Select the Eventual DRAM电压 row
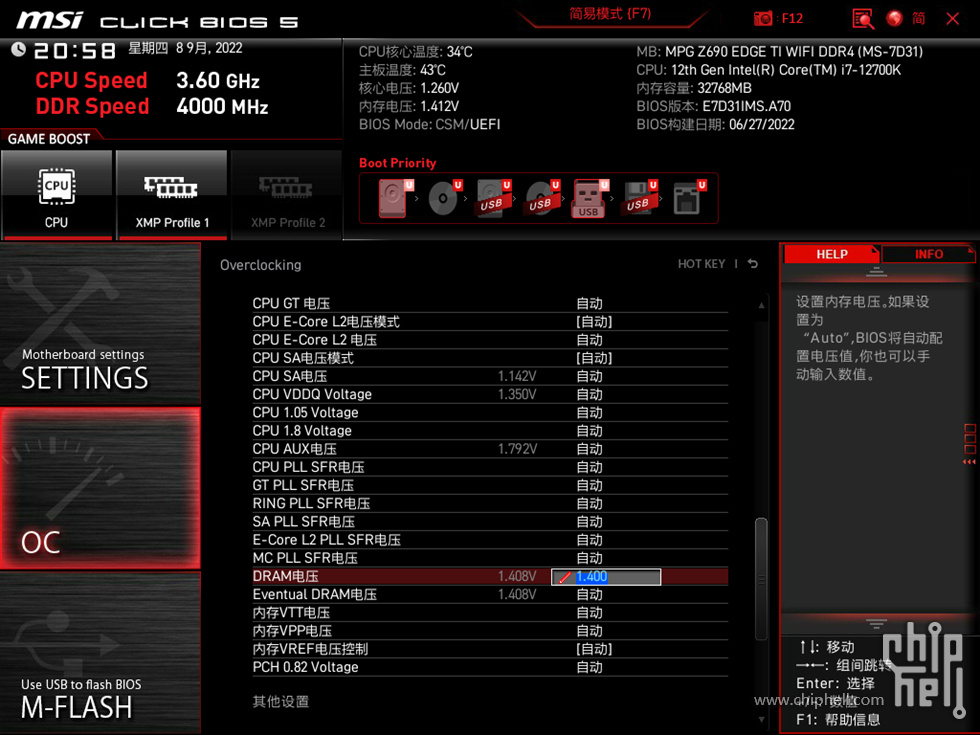This screenshot has width=980, height=735. coord(490,594)
